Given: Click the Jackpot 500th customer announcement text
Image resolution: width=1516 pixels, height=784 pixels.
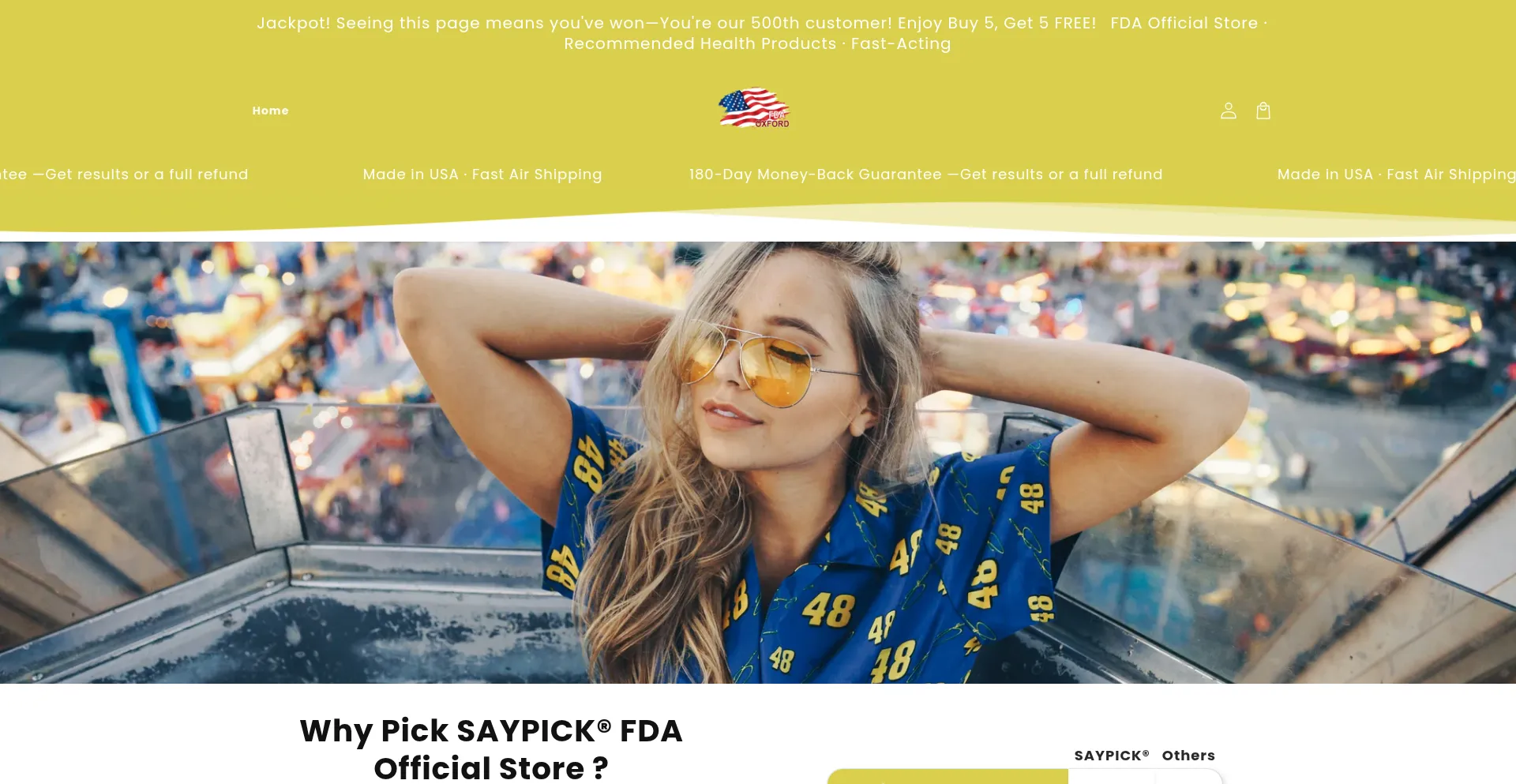Looking at the screenshot, I should (x=677, y=23).
